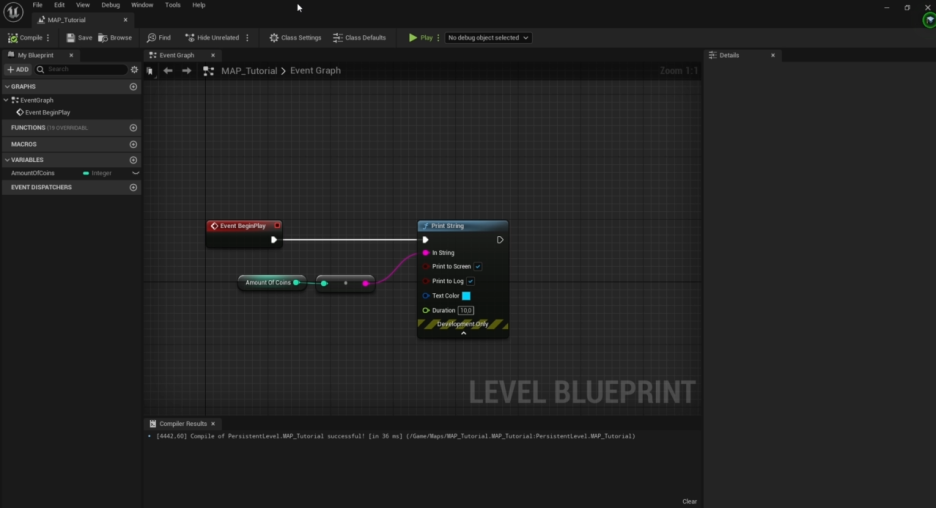
Task: Start Play in editor
Action: [x=420, y=38]
